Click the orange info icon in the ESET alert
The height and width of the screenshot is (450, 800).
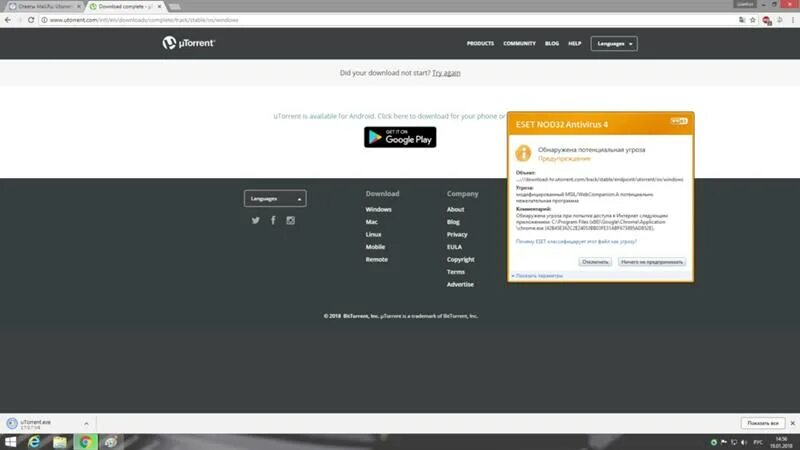click(x=523, y=153)
